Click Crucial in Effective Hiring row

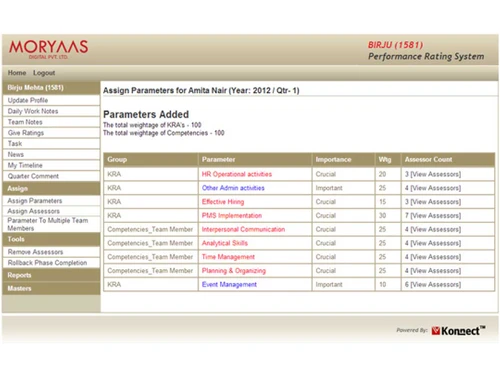tap(326, 202)
